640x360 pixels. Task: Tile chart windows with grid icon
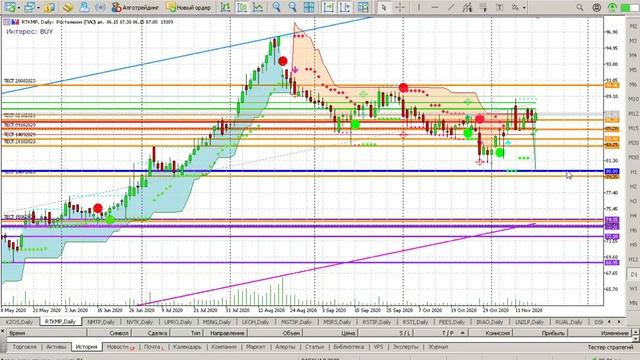coord(309,7)
